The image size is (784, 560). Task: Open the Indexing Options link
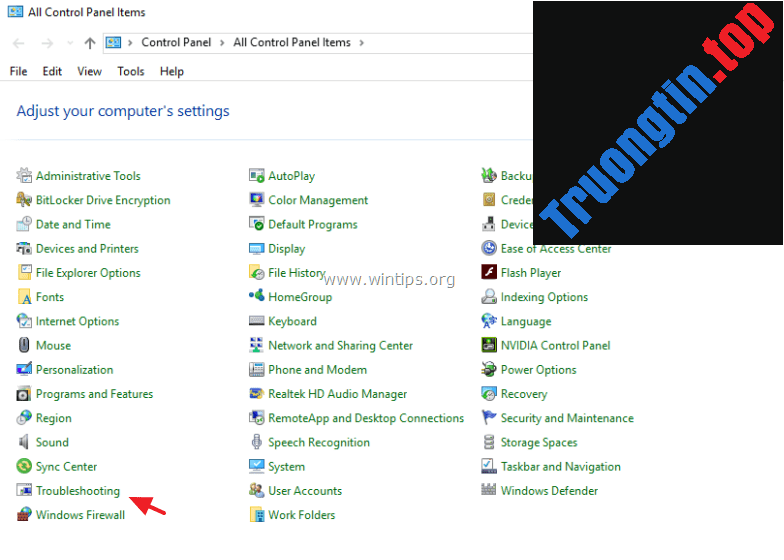[544, 297]
